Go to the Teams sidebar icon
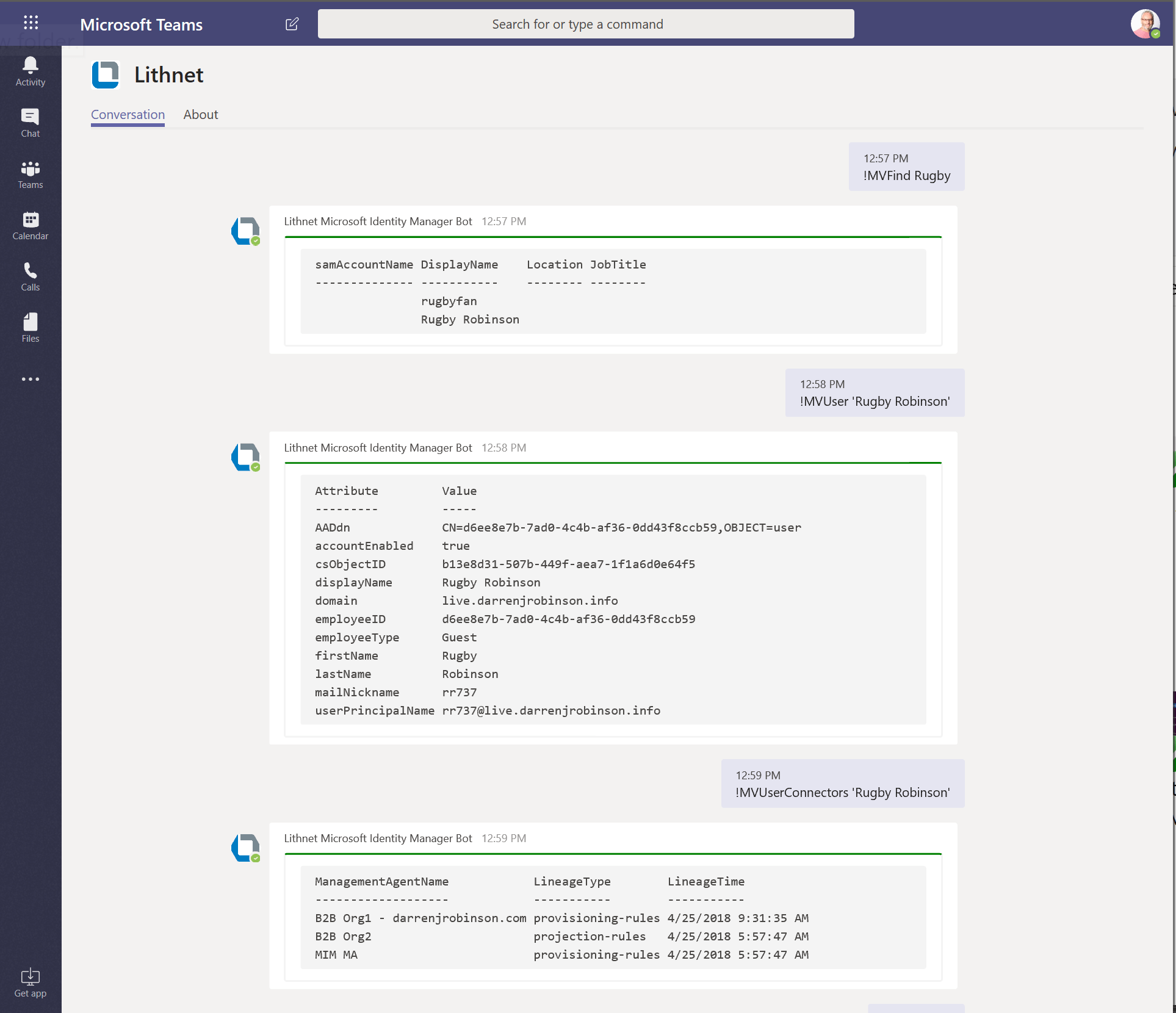This screenshot has height=1013, width=1176. tap(30, 175)
